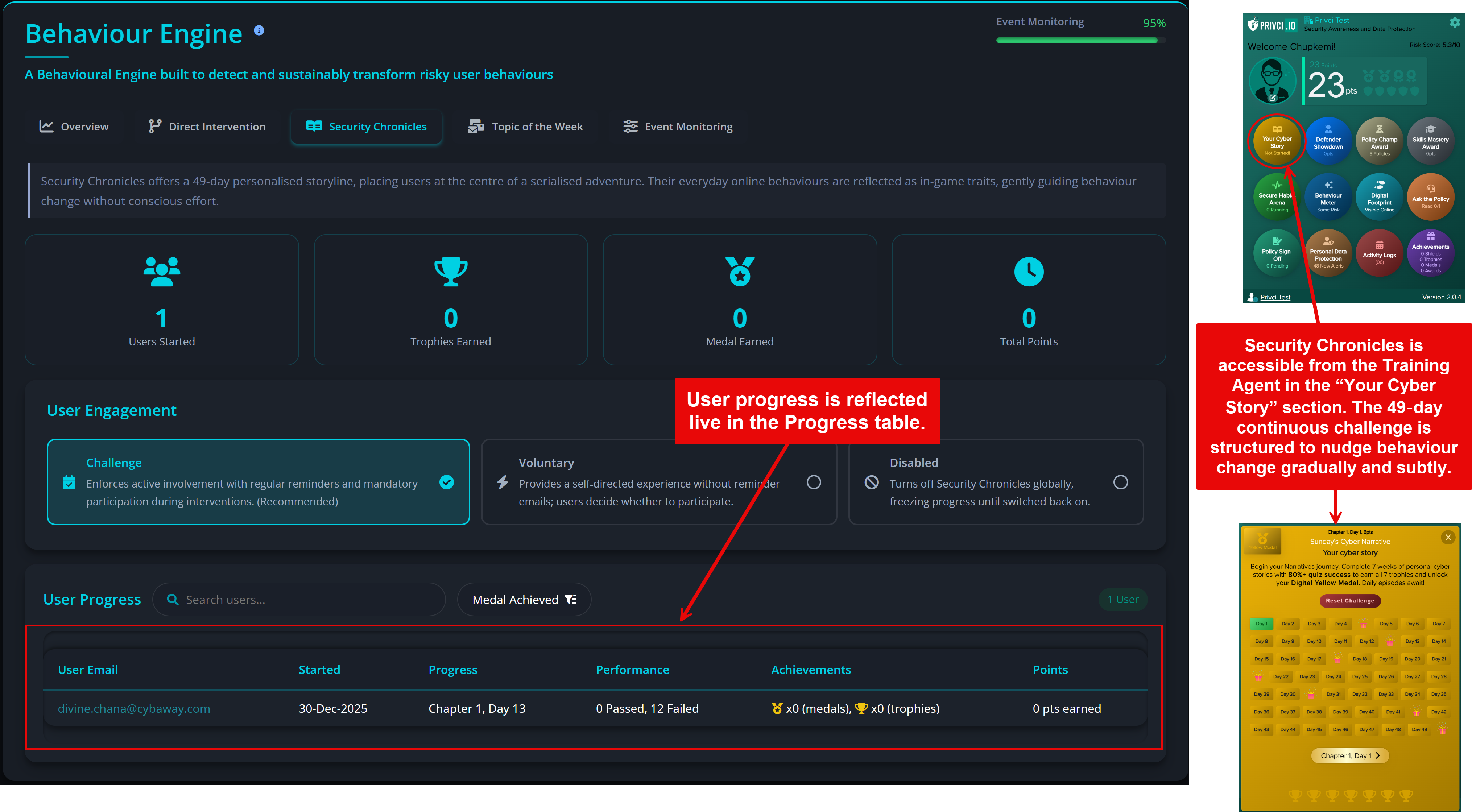
Task: Open Ask the Policy helper
Action: point(1430,197)
